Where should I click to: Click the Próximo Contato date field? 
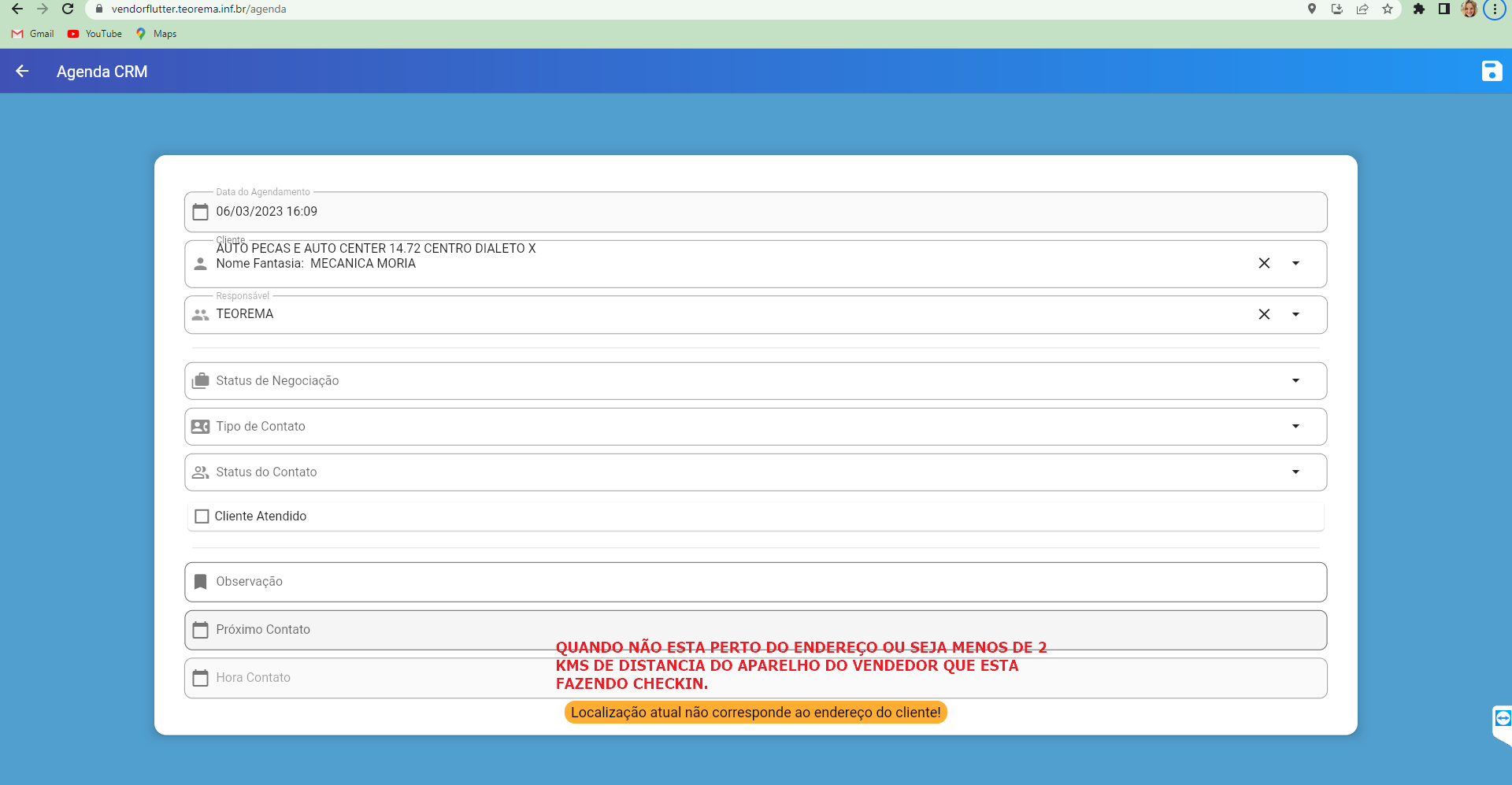tap(756, 630)
